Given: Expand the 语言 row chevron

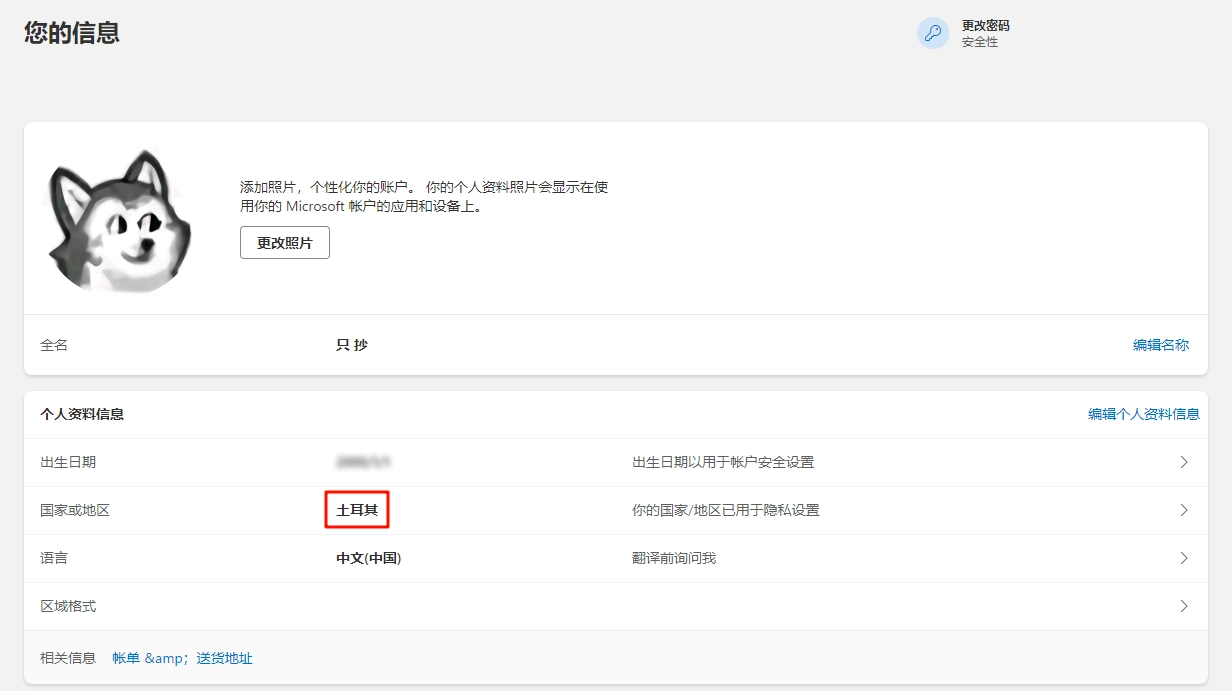Looking at the screenshot, I should pyautogui.click(x=1184, y=558).
